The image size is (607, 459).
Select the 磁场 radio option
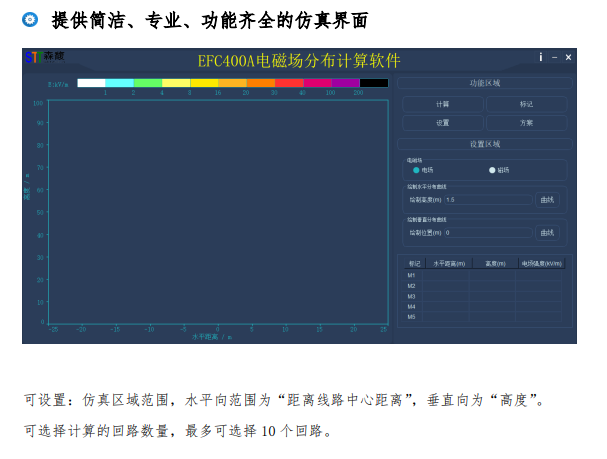coord(499,170)
